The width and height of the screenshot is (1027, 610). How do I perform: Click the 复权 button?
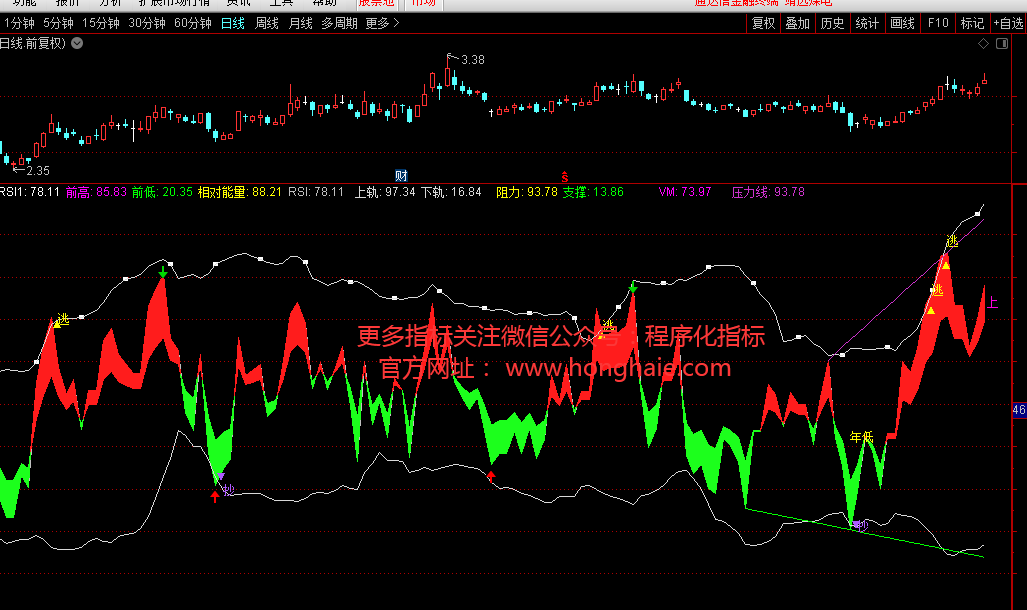(764, 23)
